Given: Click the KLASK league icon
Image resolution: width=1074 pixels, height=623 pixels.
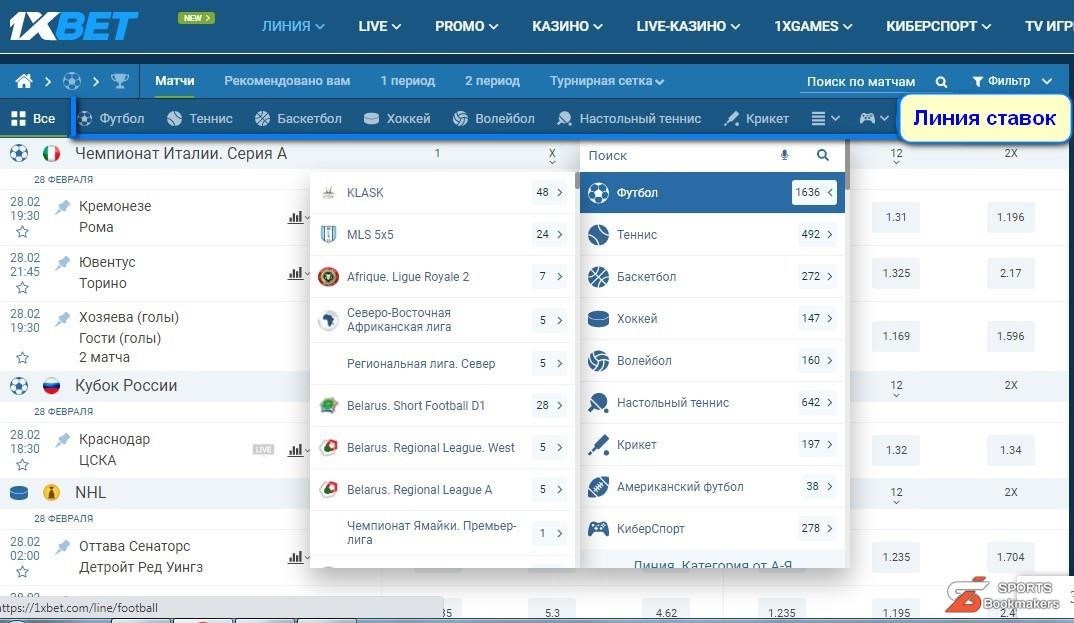Looking at the screenshot, I should pos(328,192).
